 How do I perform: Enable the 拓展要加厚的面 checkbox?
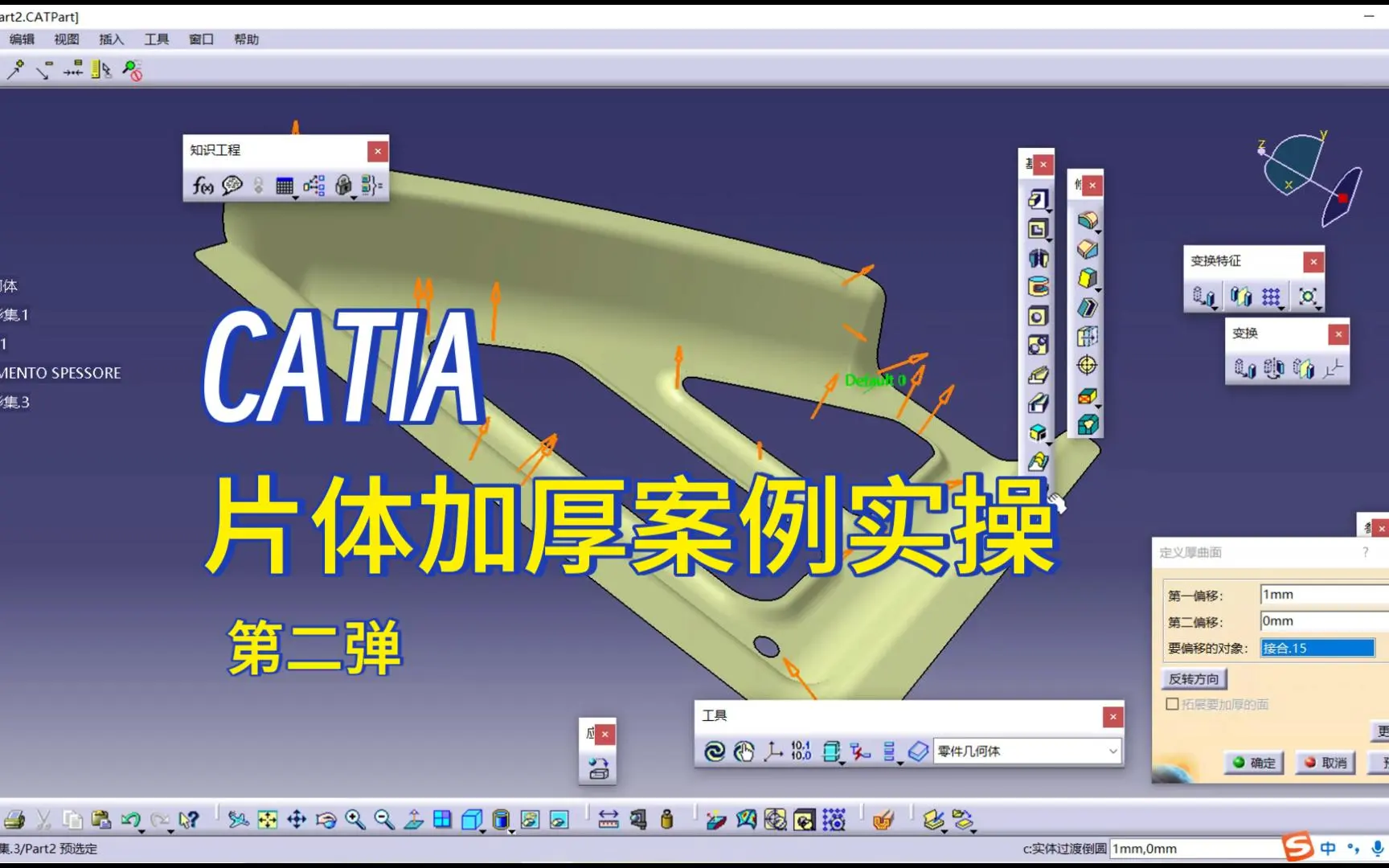click(1172, 703)
